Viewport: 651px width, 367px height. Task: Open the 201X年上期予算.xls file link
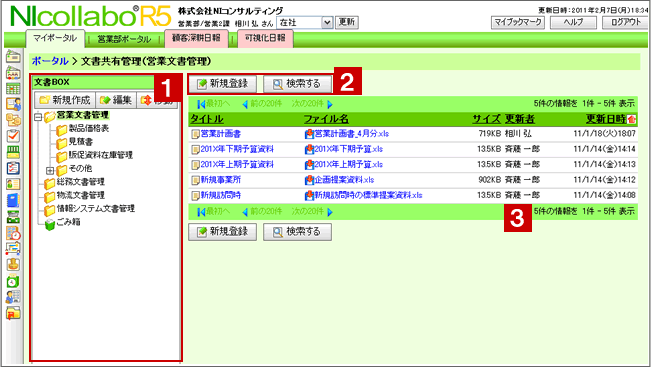pyautogui.click(x=349, y=165)
